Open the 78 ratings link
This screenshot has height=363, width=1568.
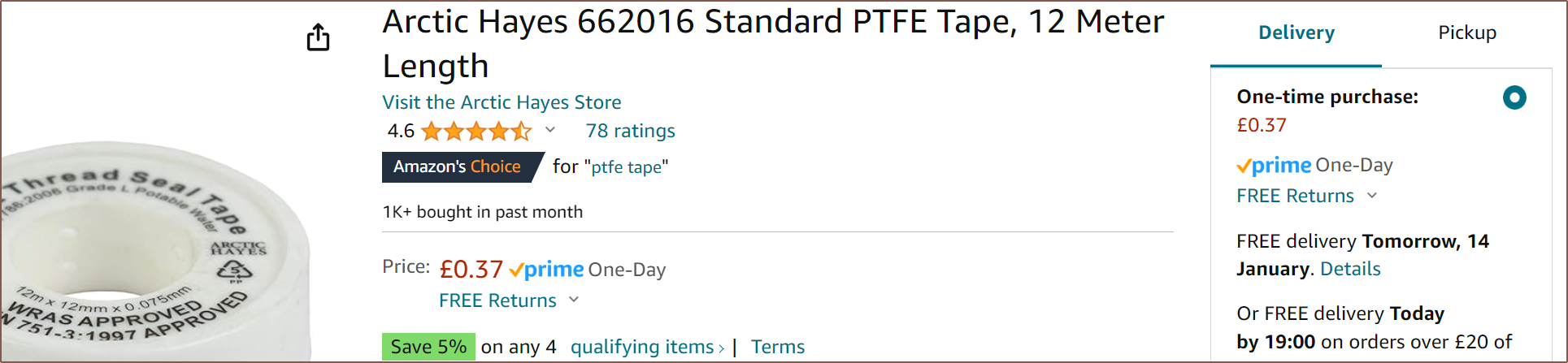pos(630,131)
